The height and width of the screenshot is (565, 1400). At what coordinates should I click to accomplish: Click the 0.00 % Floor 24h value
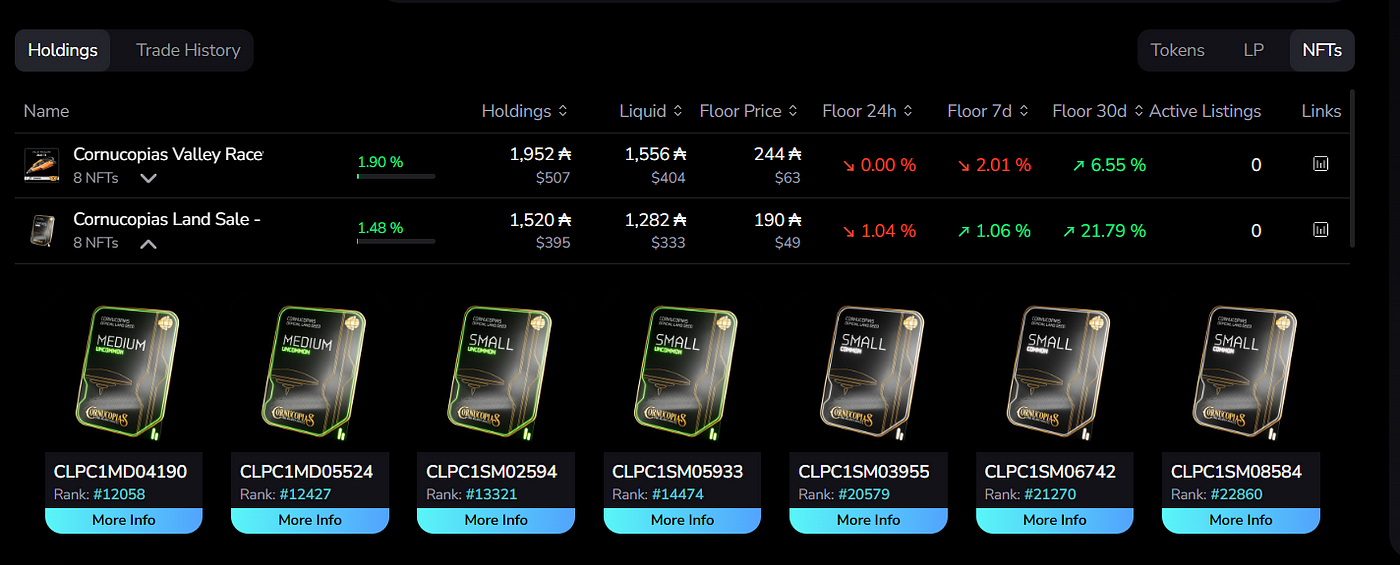pos(878,165)
